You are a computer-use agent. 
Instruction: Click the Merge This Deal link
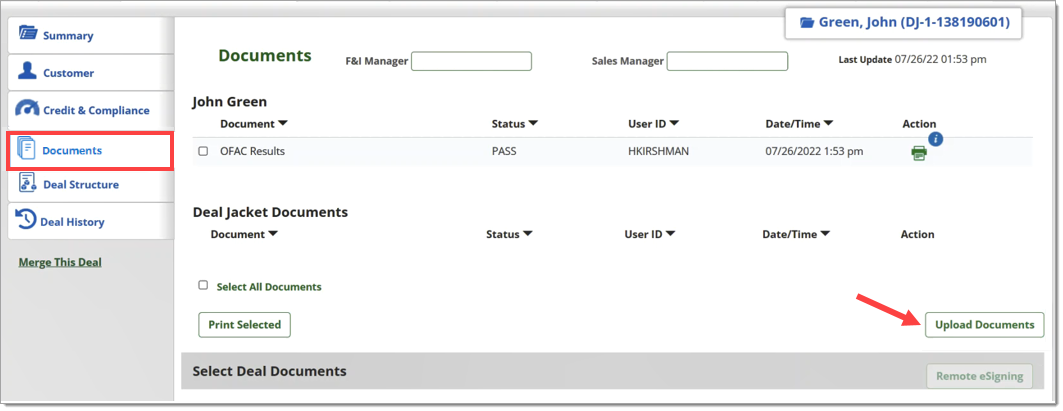pyautogui.click(x=60, y=262)
